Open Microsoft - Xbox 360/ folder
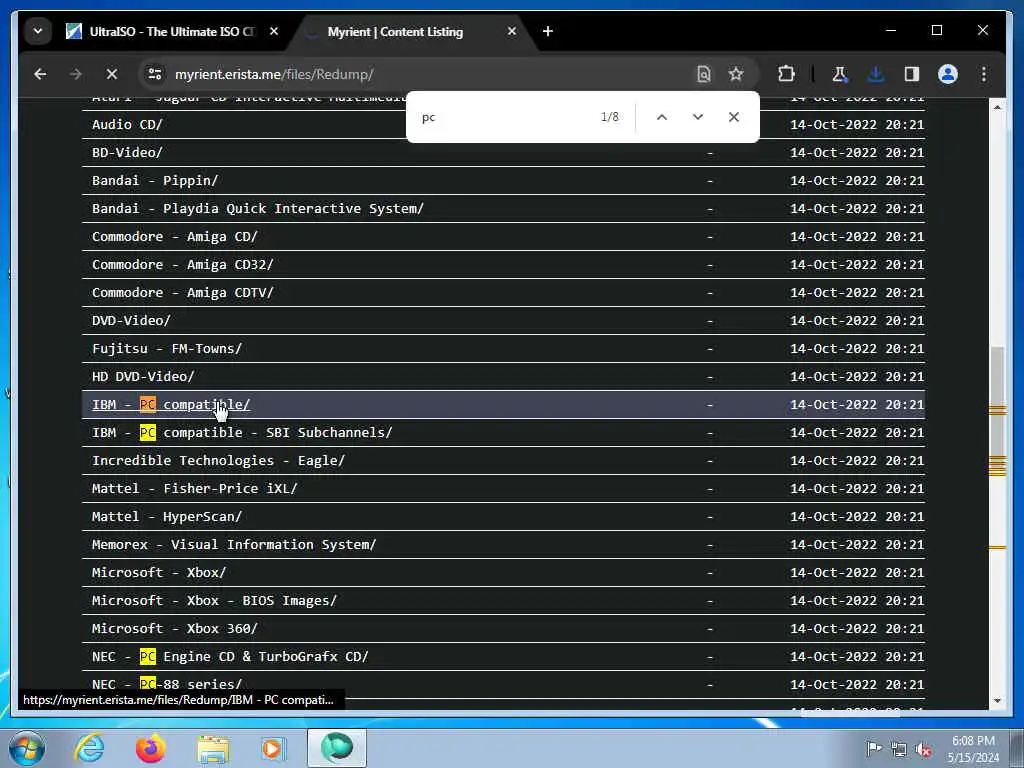The image size is (1024, 768). (175, 629)
